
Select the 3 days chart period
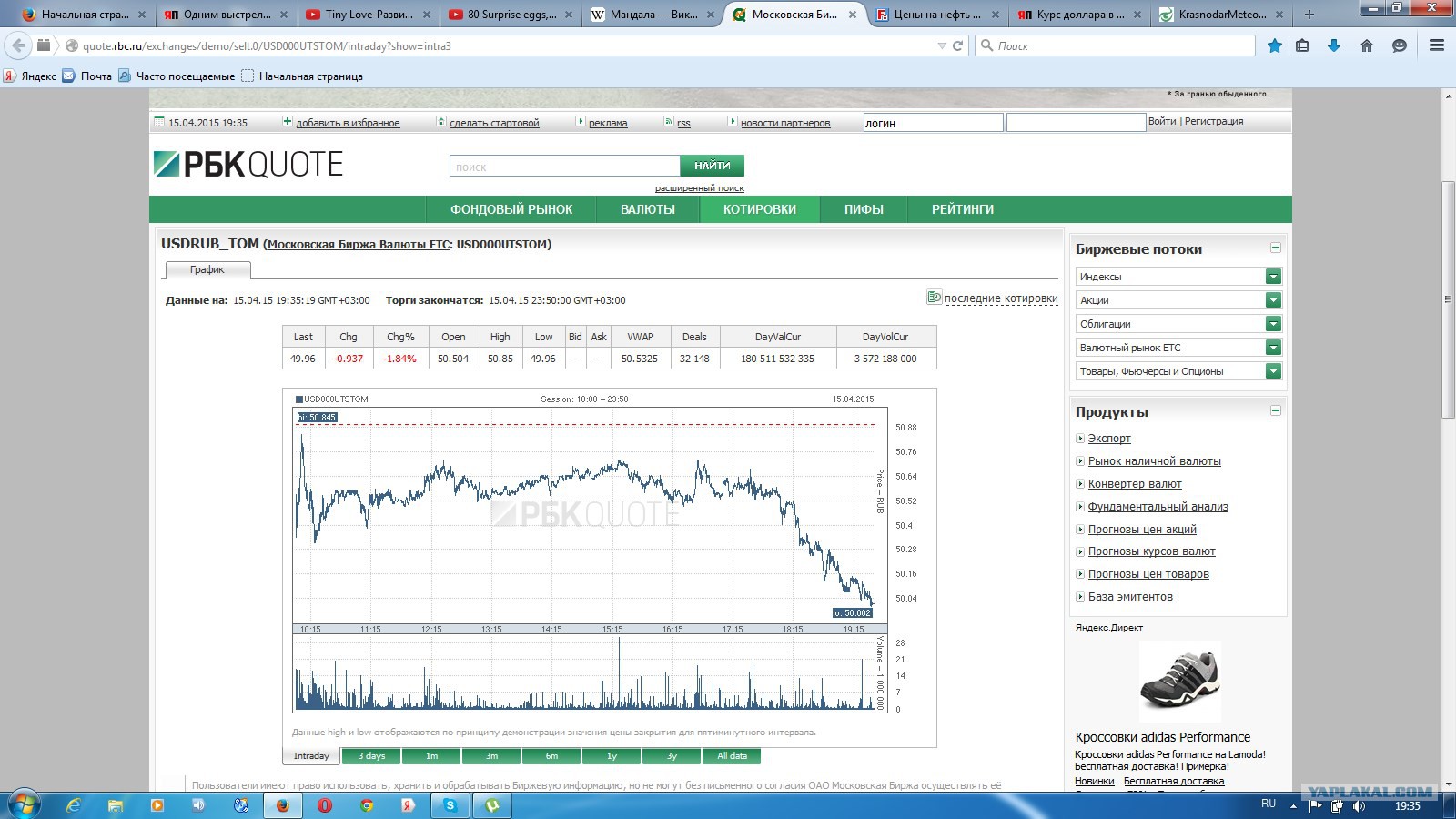(x=371, y=756)
